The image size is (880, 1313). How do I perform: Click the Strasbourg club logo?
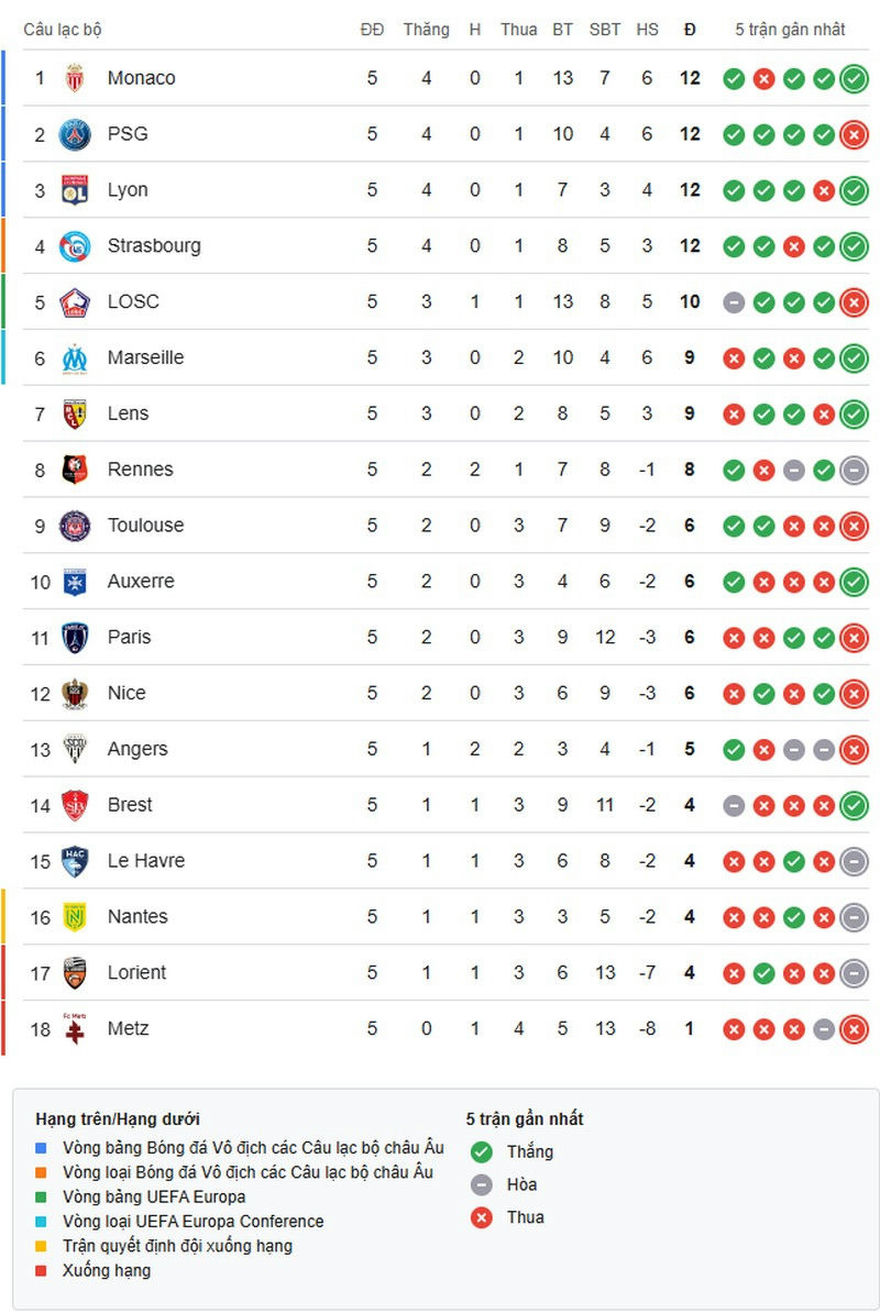(75, 246)
